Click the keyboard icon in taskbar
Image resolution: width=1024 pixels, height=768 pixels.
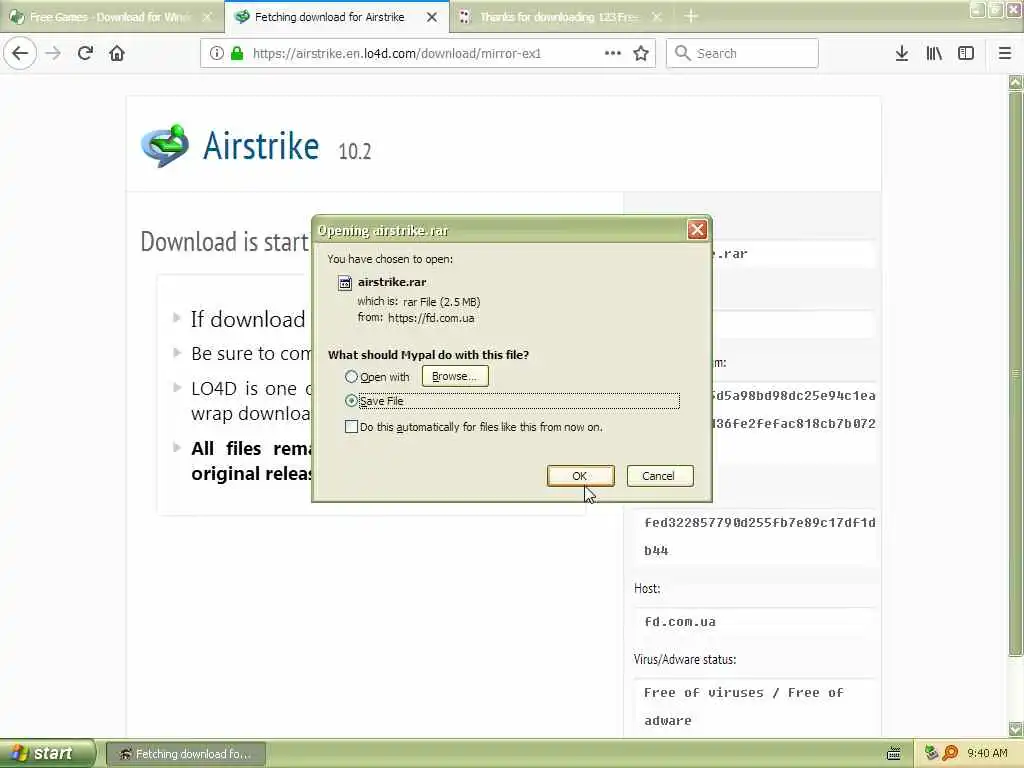tap(894, 754)
